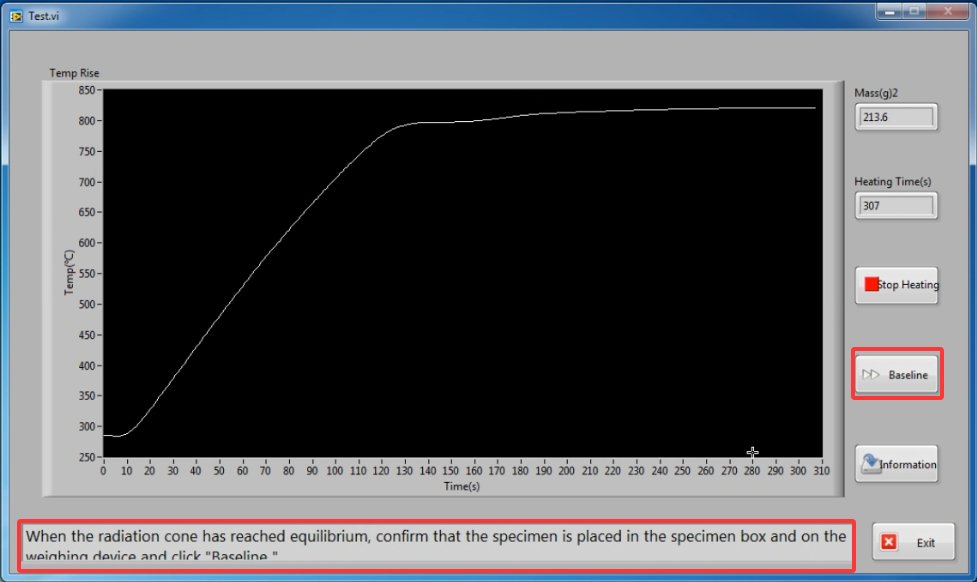This screenshot has width=977, height=582.
Task: Click the Exit button
Action: point(913,542)
